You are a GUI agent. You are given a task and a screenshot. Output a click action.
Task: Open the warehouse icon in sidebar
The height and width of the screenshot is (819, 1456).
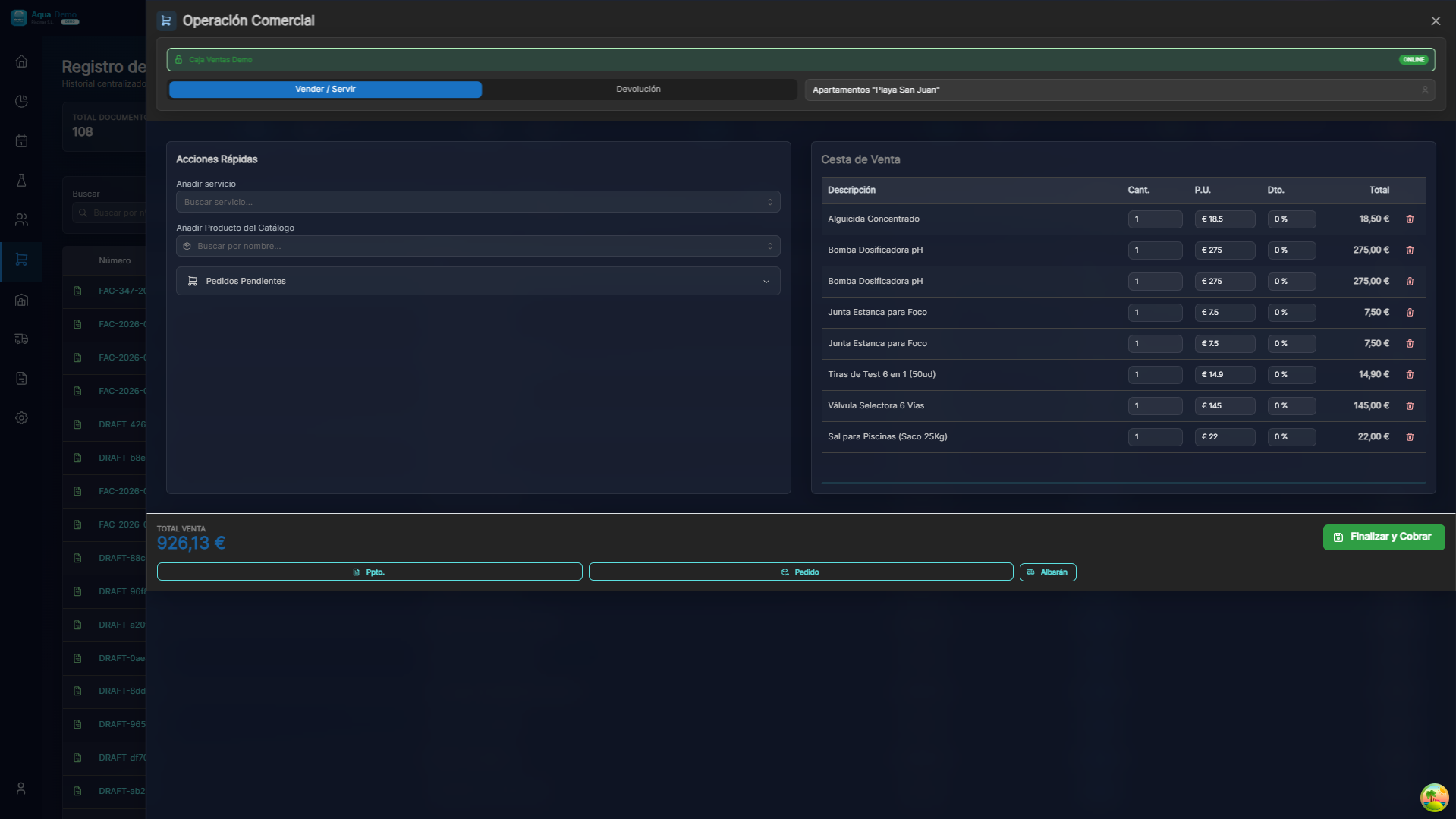click(x=21, y=300)
